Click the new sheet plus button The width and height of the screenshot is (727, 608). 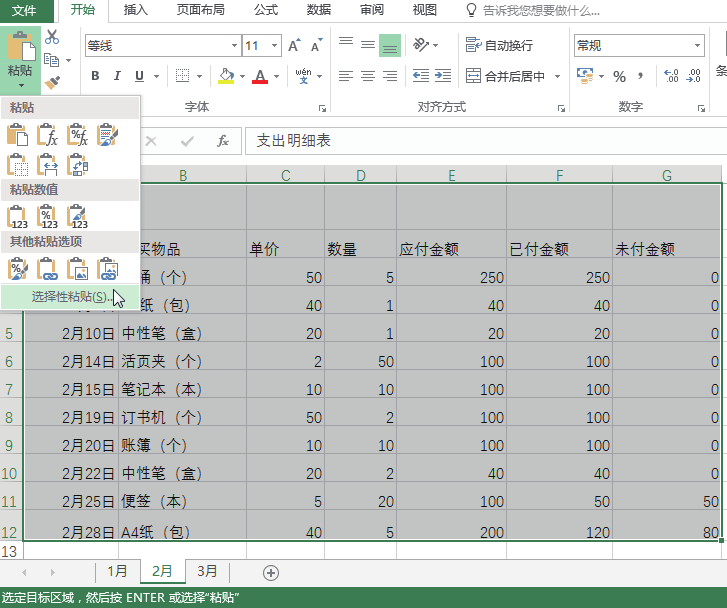tap(271, 573)
